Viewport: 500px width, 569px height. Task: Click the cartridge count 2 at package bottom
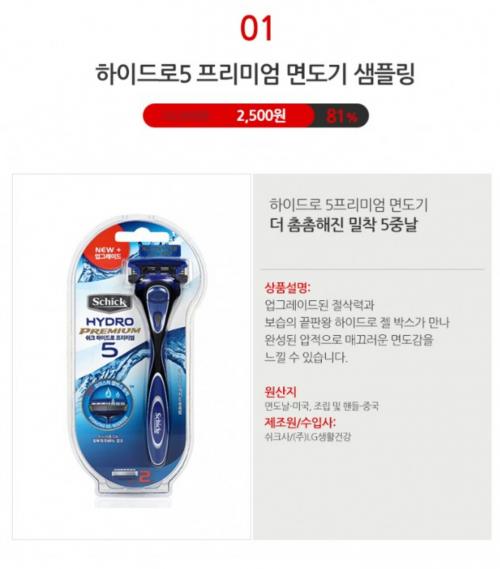[x=144, y=476]
